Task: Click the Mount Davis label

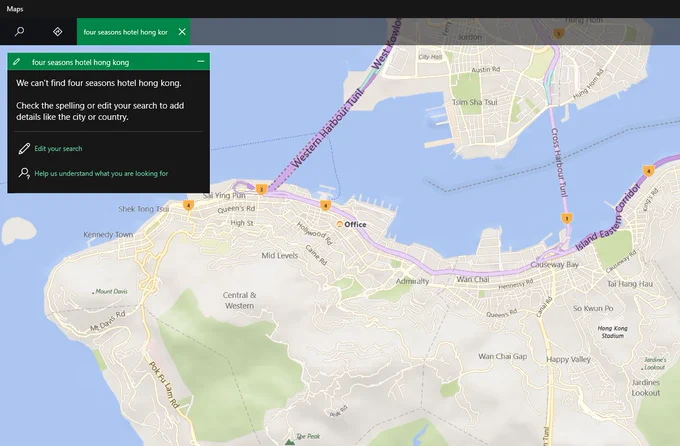Action: [x=111, y=292]
